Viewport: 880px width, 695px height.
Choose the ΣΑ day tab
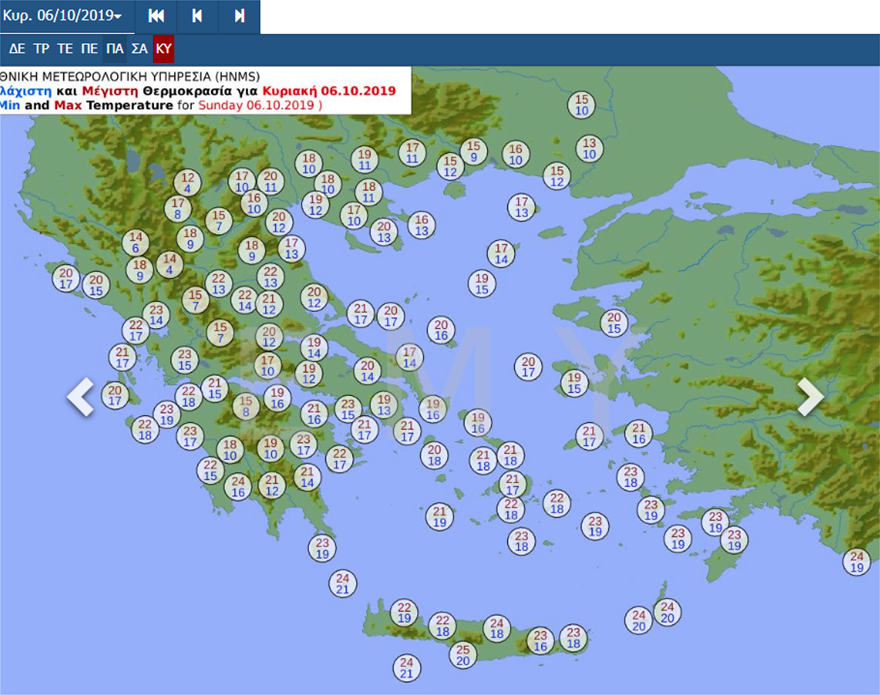coord(140,48)
